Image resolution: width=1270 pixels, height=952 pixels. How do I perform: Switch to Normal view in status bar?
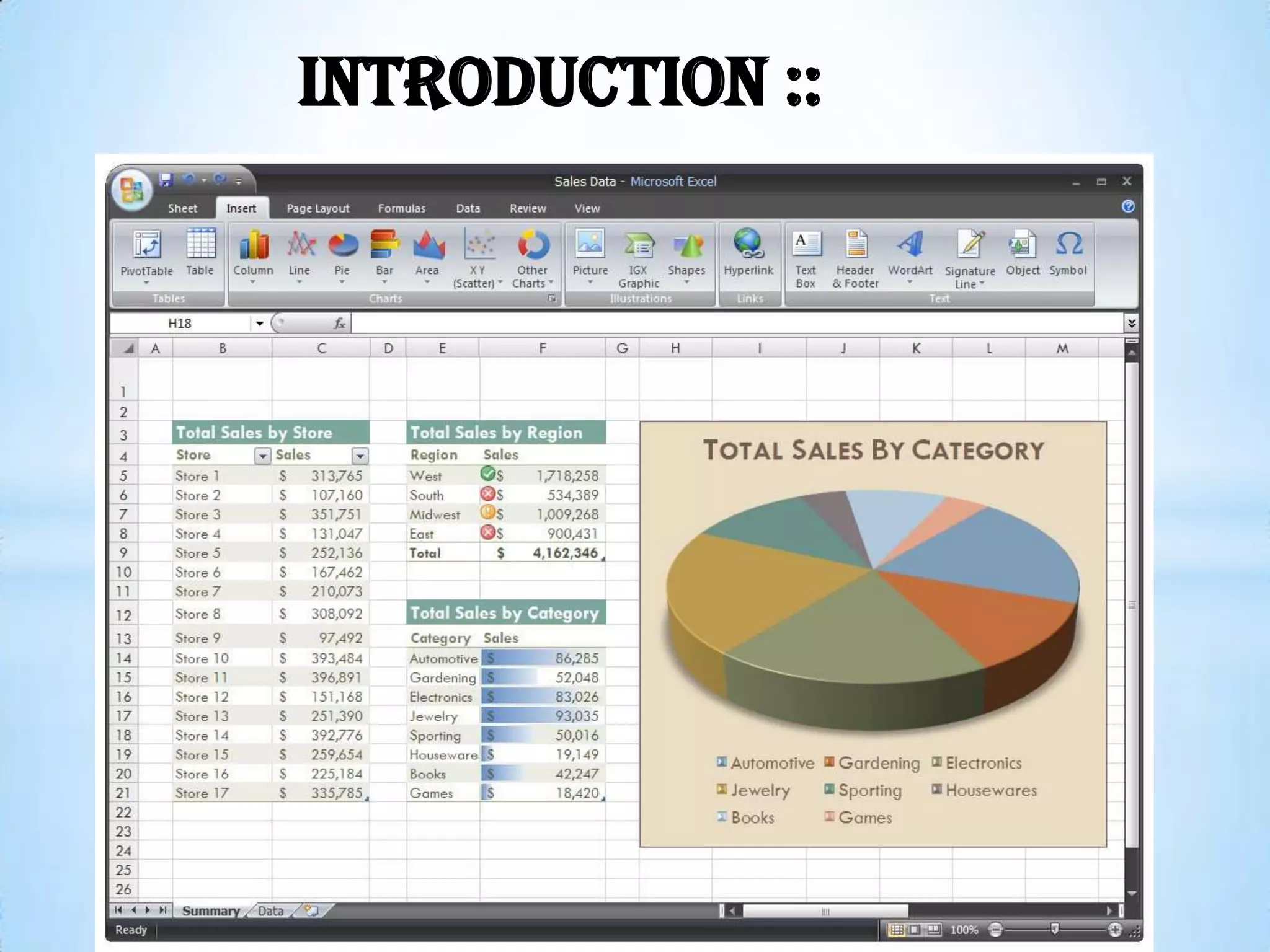point(895,930)
